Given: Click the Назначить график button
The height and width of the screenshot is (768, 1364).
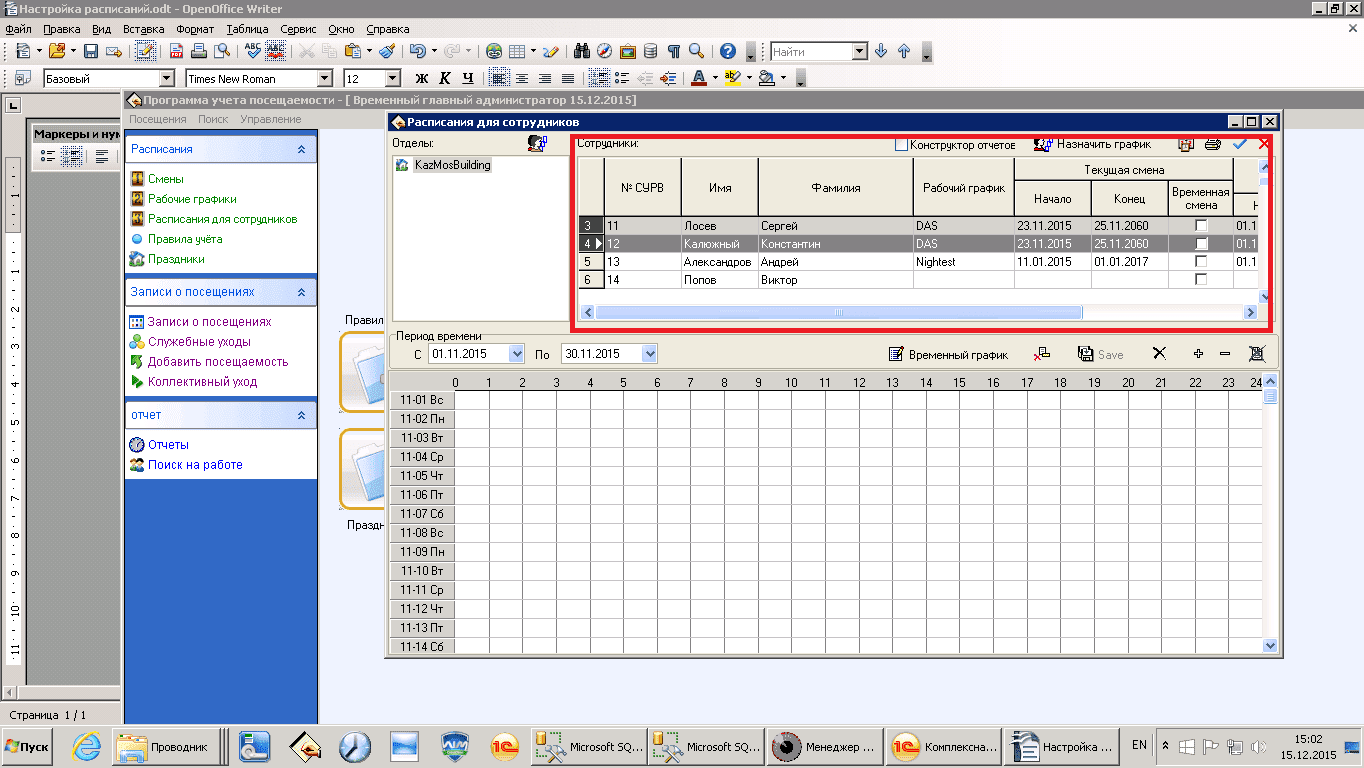Looking at the screenshot, I should (x=1093, y=145).
